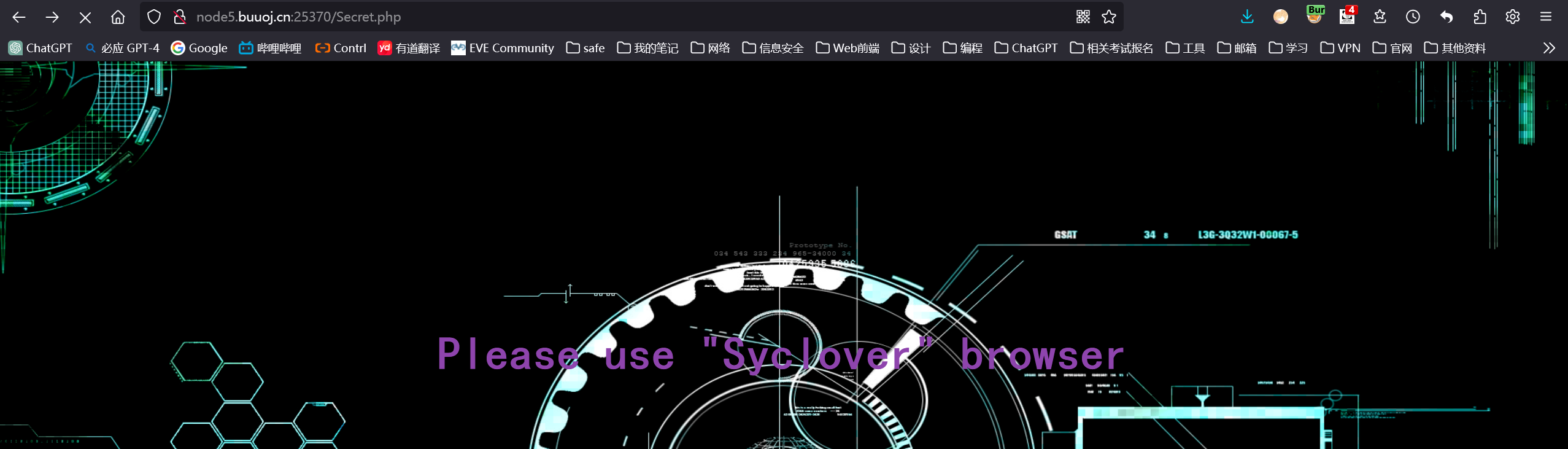Viewport: 1568px width, 449px height.
Task: Open browsing history clock icon
Action: [x=1413, y=17]
